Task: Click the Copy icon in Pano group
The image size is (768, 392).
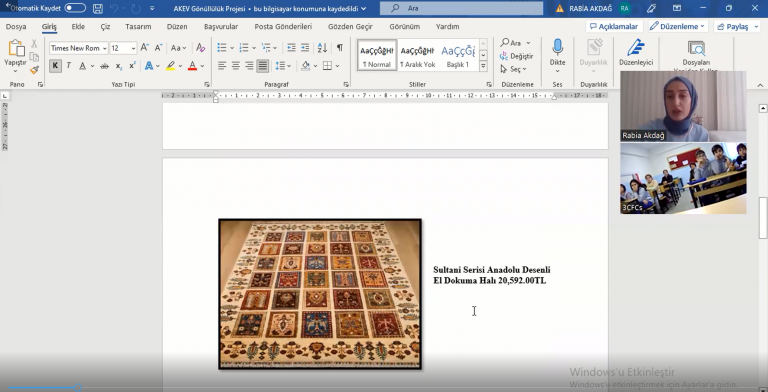Action: pos(34,57)
